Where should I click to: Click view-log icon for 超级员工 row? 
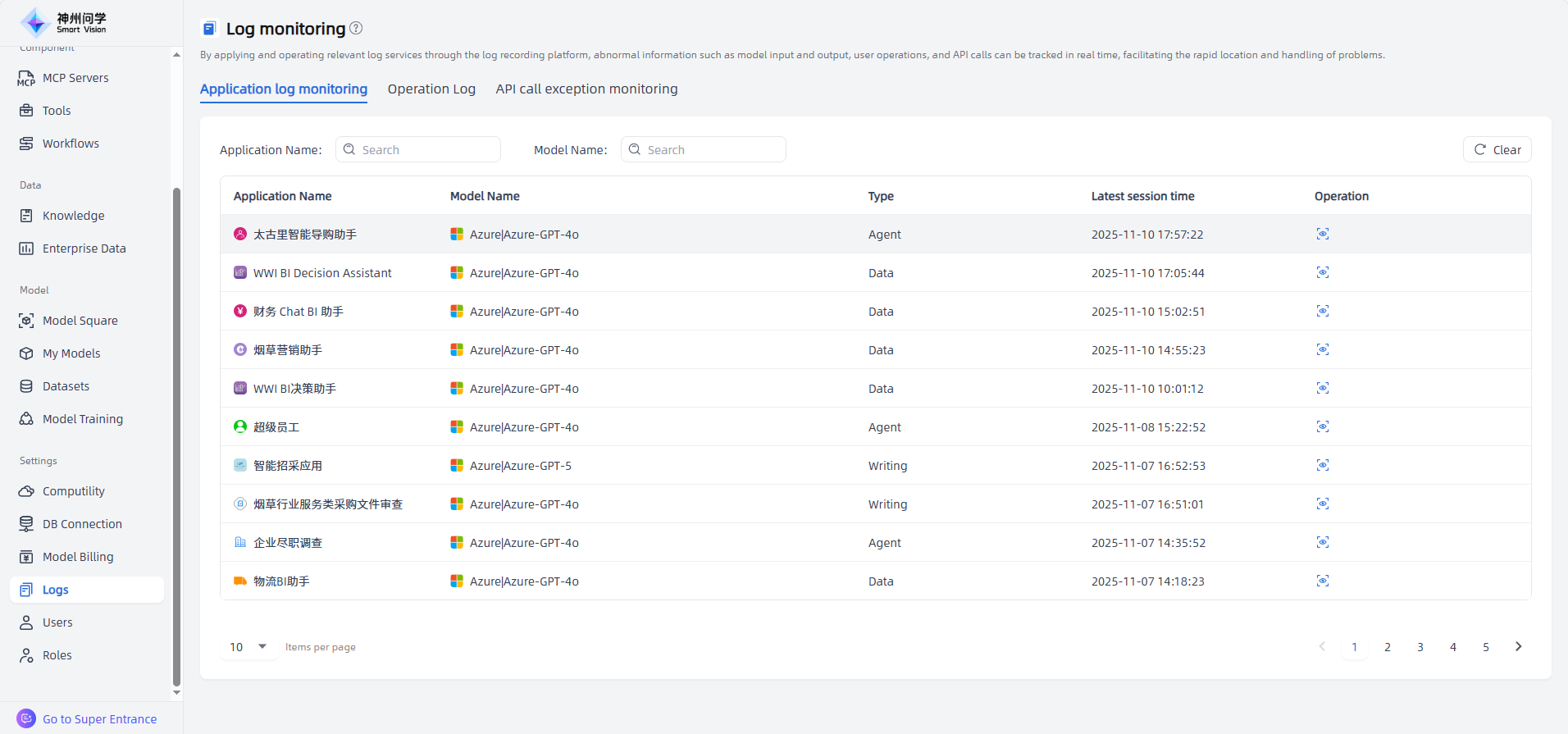click(x=1322, y=427)
